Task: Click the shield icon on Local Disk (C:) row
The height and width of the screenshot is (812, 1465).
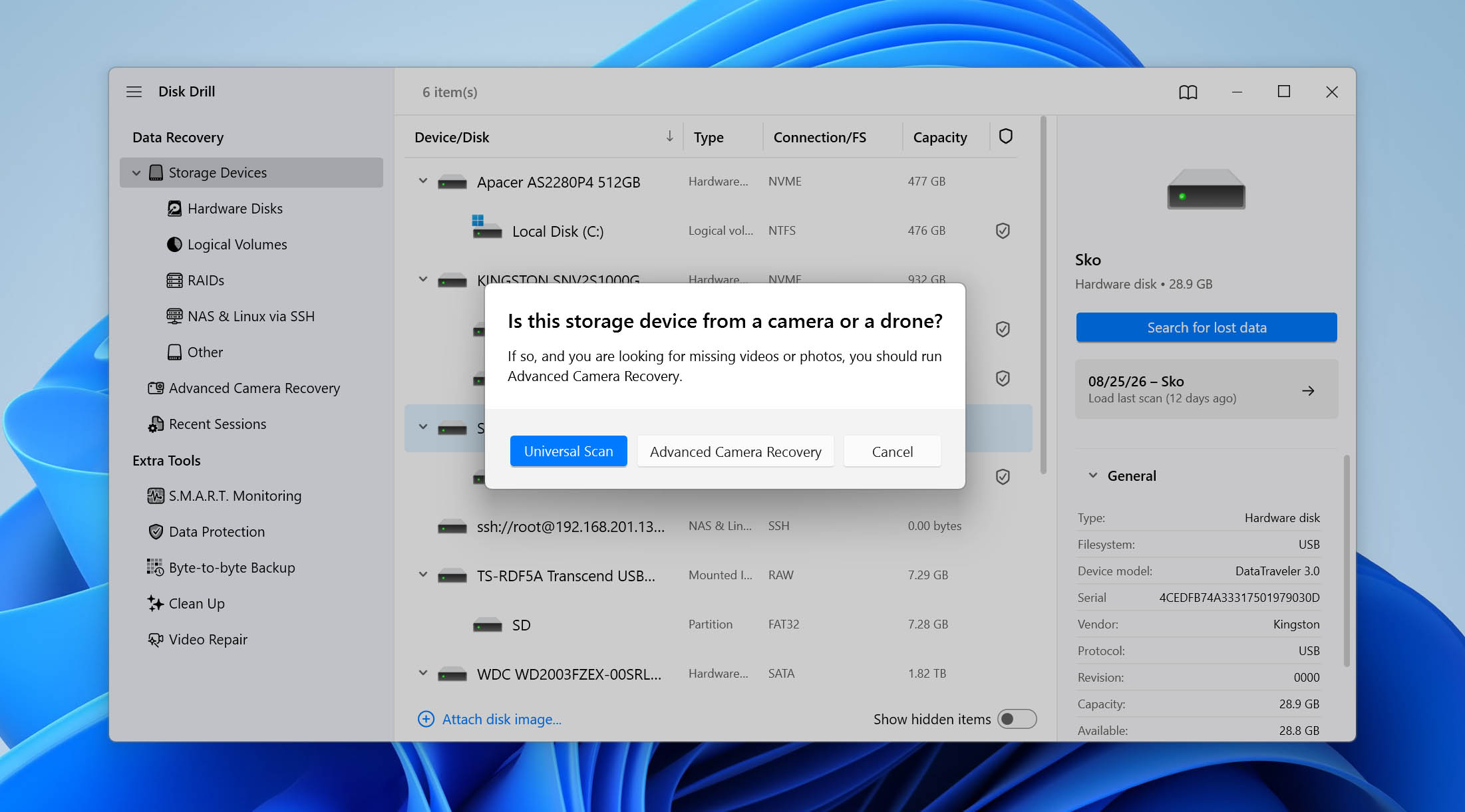Action: click(x=1003, y=231)
